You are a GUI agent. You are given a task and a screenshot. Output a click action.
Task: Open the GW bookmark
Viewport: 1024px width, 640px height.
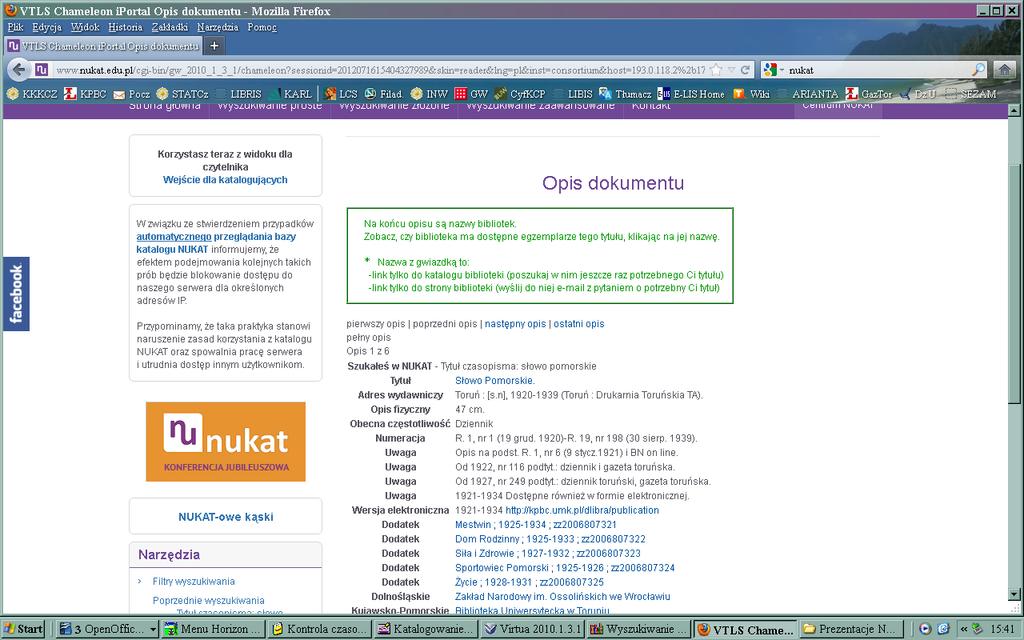[472, 94]
